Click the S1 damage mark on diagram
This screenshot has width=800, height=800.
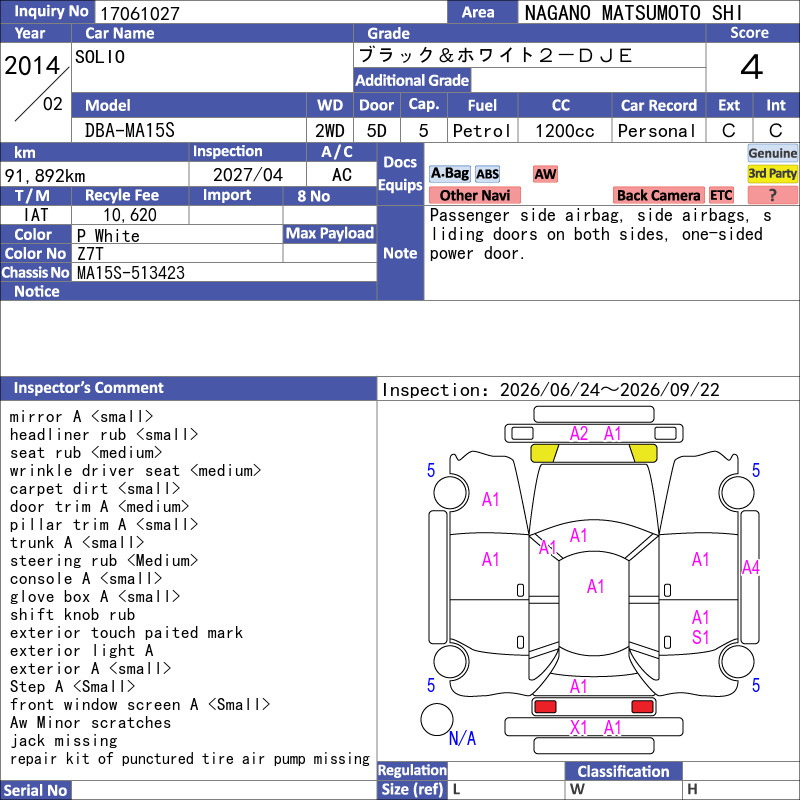pyautogui.click(x=701, y=637)
